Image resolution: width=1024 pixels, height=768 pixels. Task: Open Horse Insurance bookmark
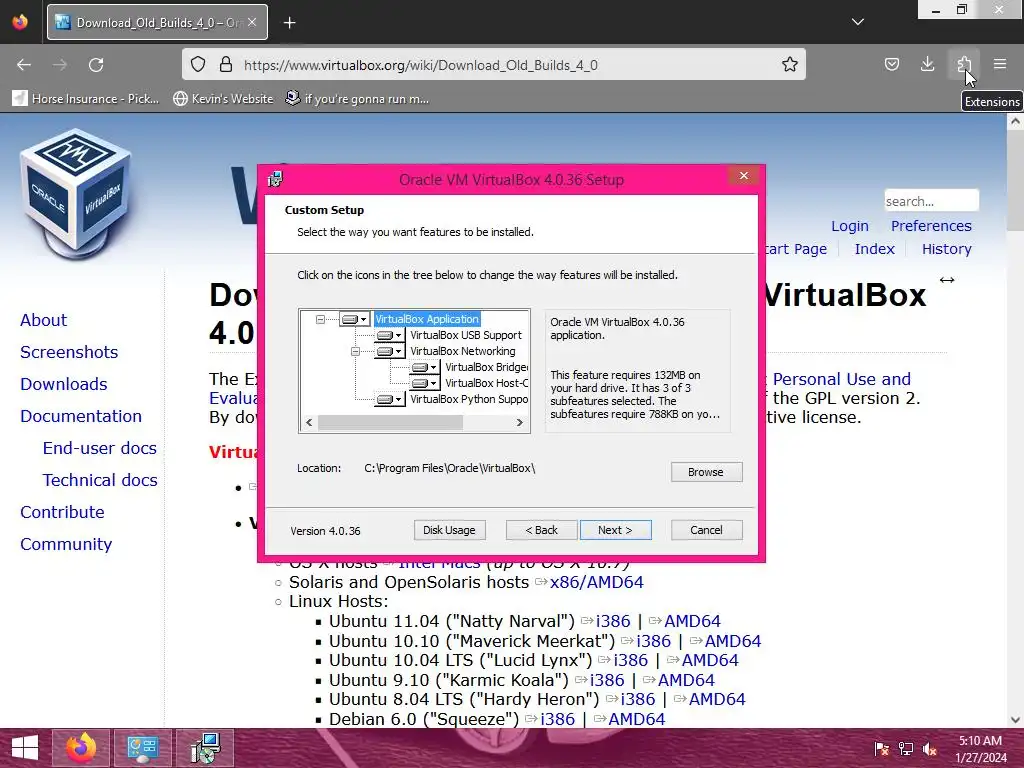(86, 99)
